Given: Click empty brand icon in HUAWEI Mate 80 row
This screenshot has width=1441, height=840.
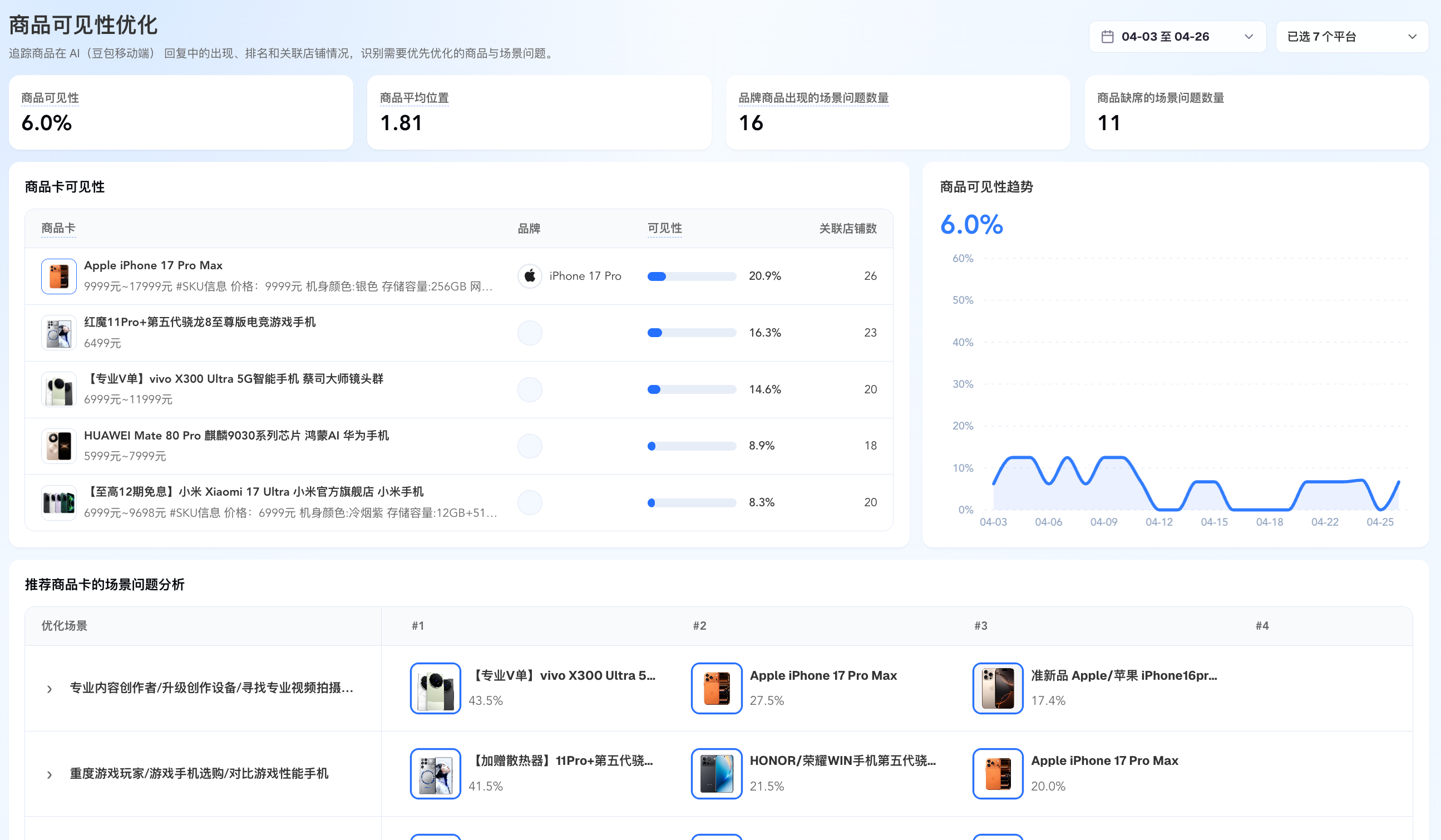Looking at the screenshot, I should click(530, 446).
